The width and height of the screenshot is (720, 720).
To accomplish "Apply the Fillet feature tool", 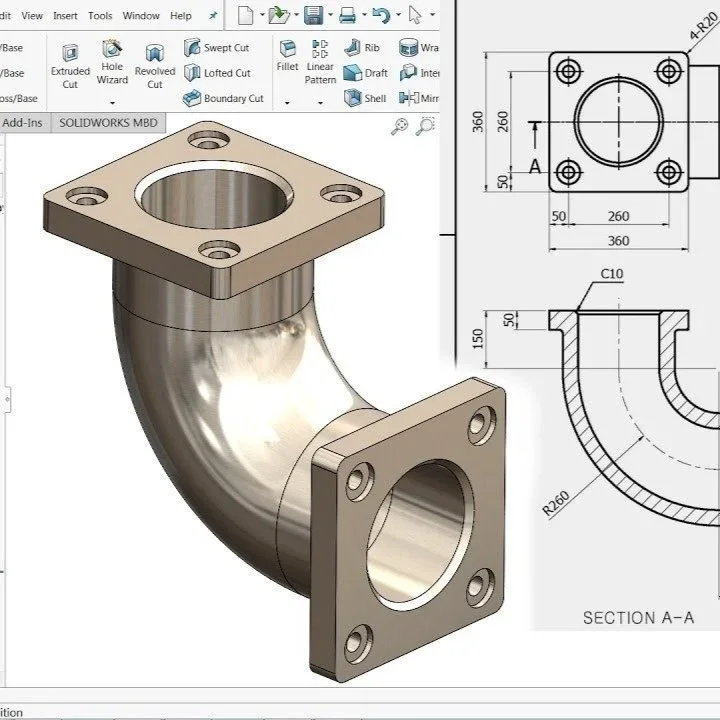I will (x=287, y=56).
